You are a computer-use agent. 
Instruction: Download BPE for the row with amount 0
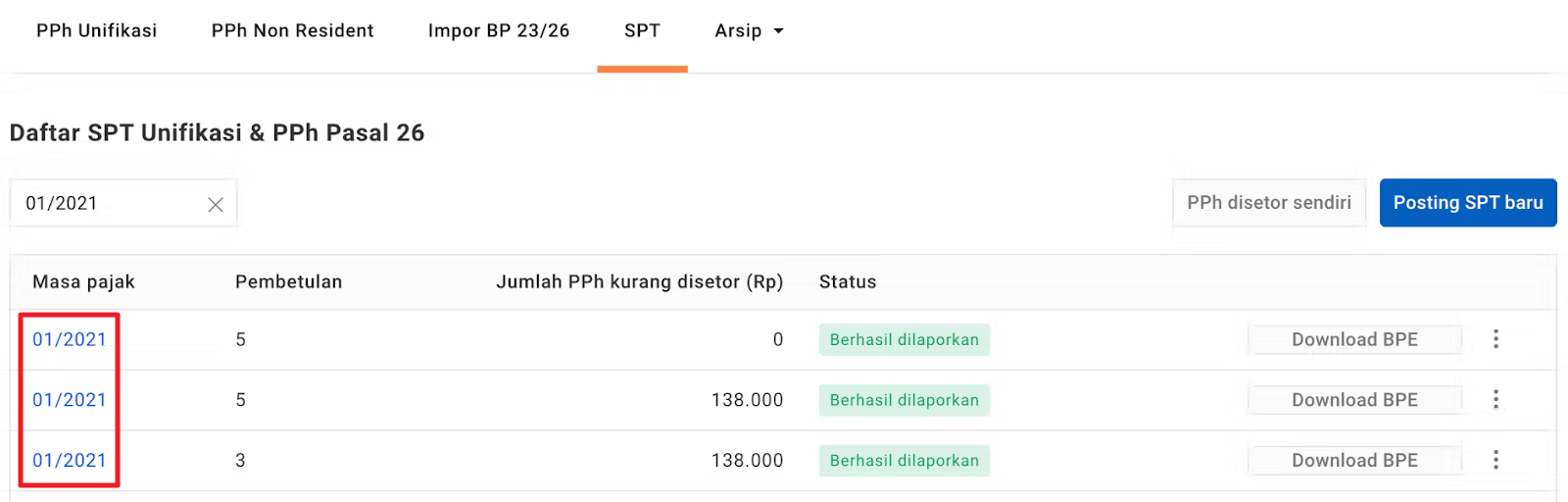(x=1354, y=339)
